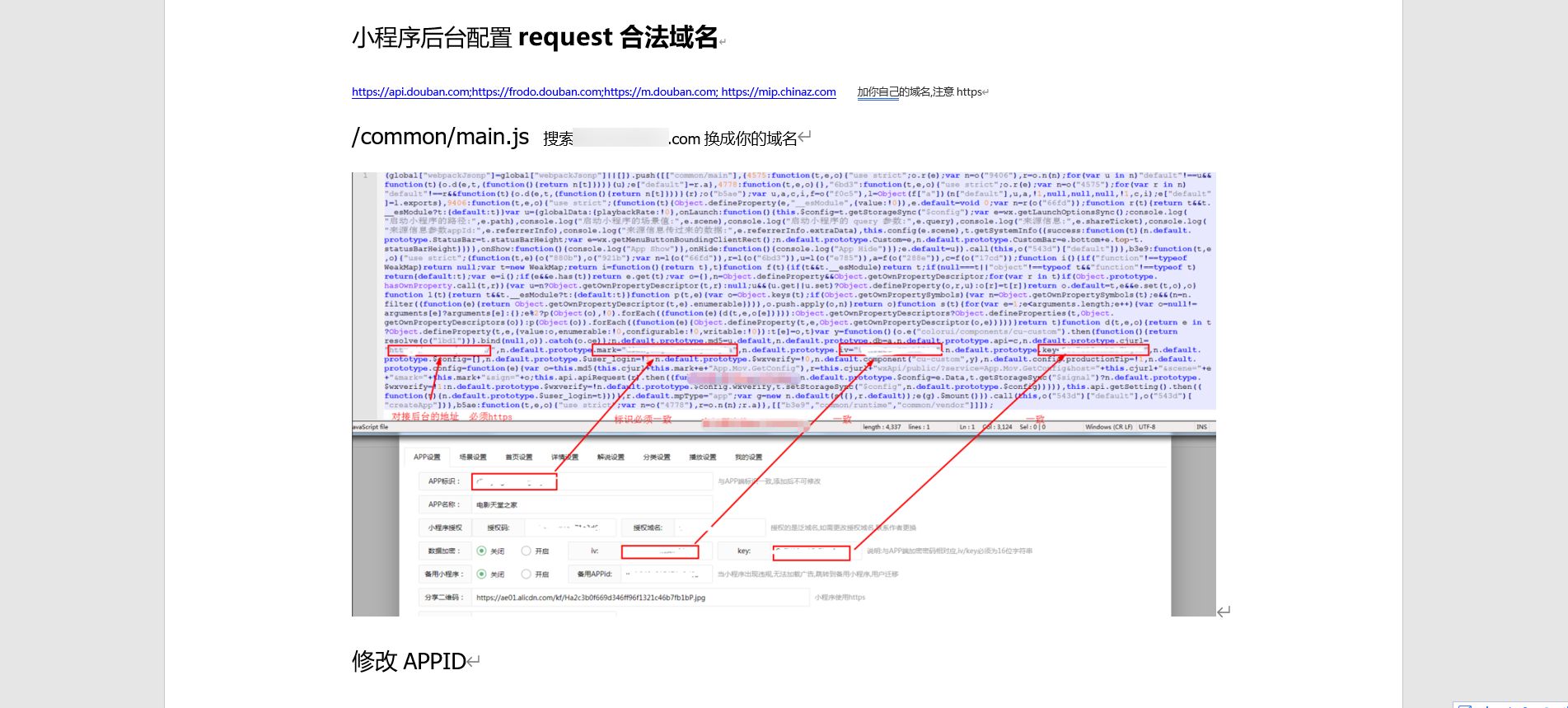The height and width of the screenshot is (708, 1568).
Task: Click the '修改 APPID' heading
Action: (x=409, y=661)
